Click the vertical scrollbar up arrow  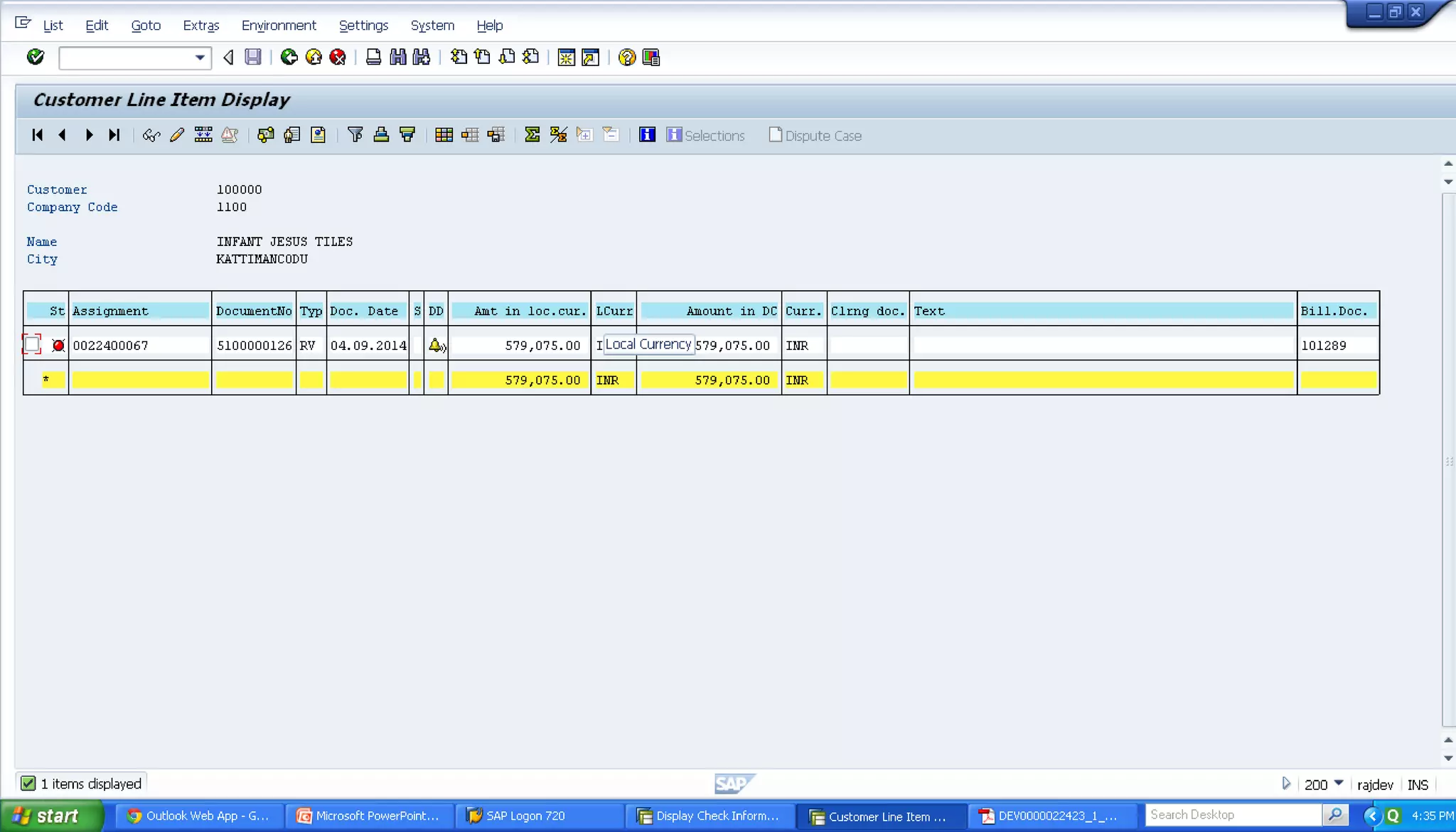(1448, 164)
